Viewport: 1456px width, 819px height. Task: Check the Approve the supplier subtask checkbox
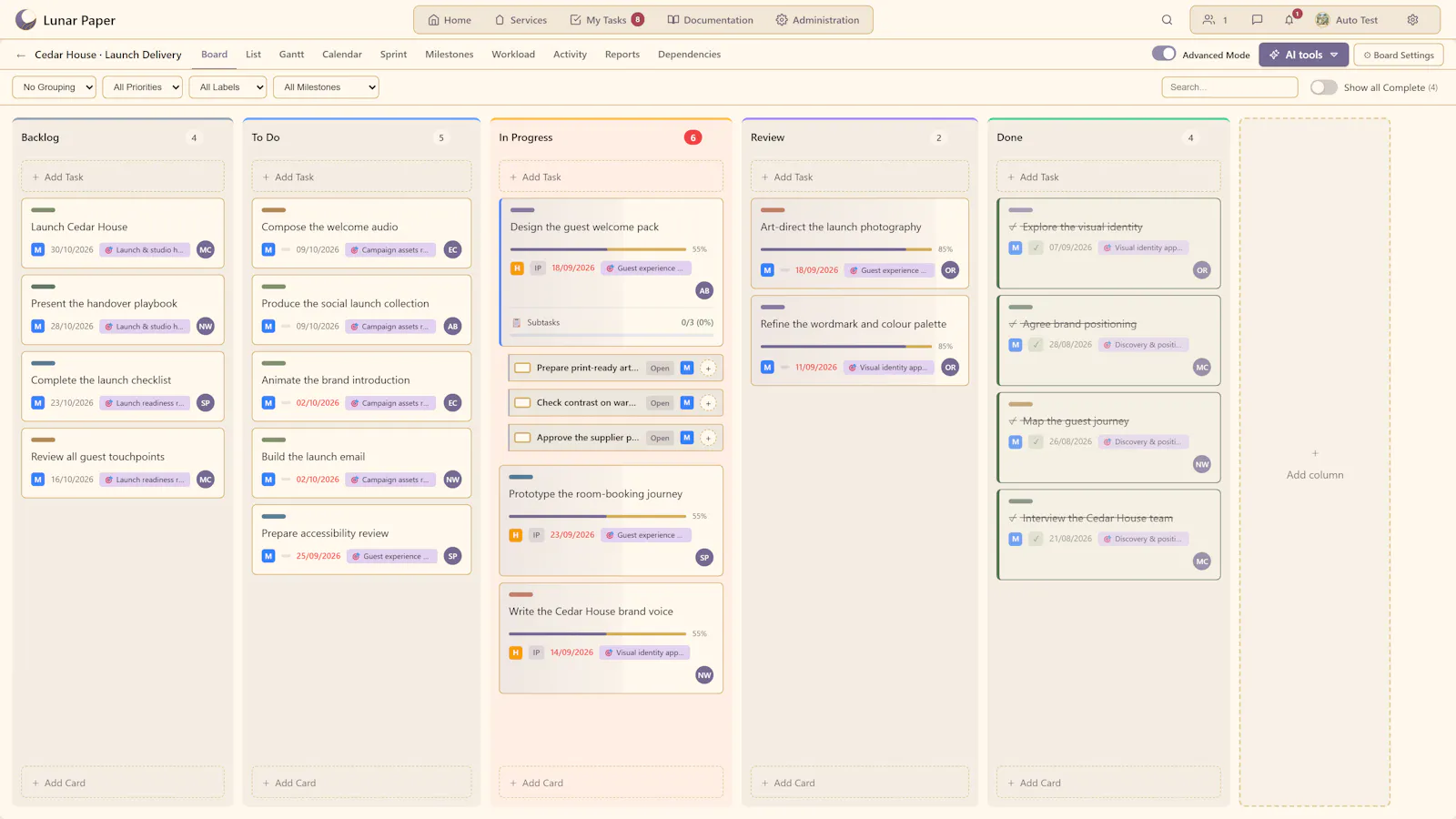(x=522, y=438)
